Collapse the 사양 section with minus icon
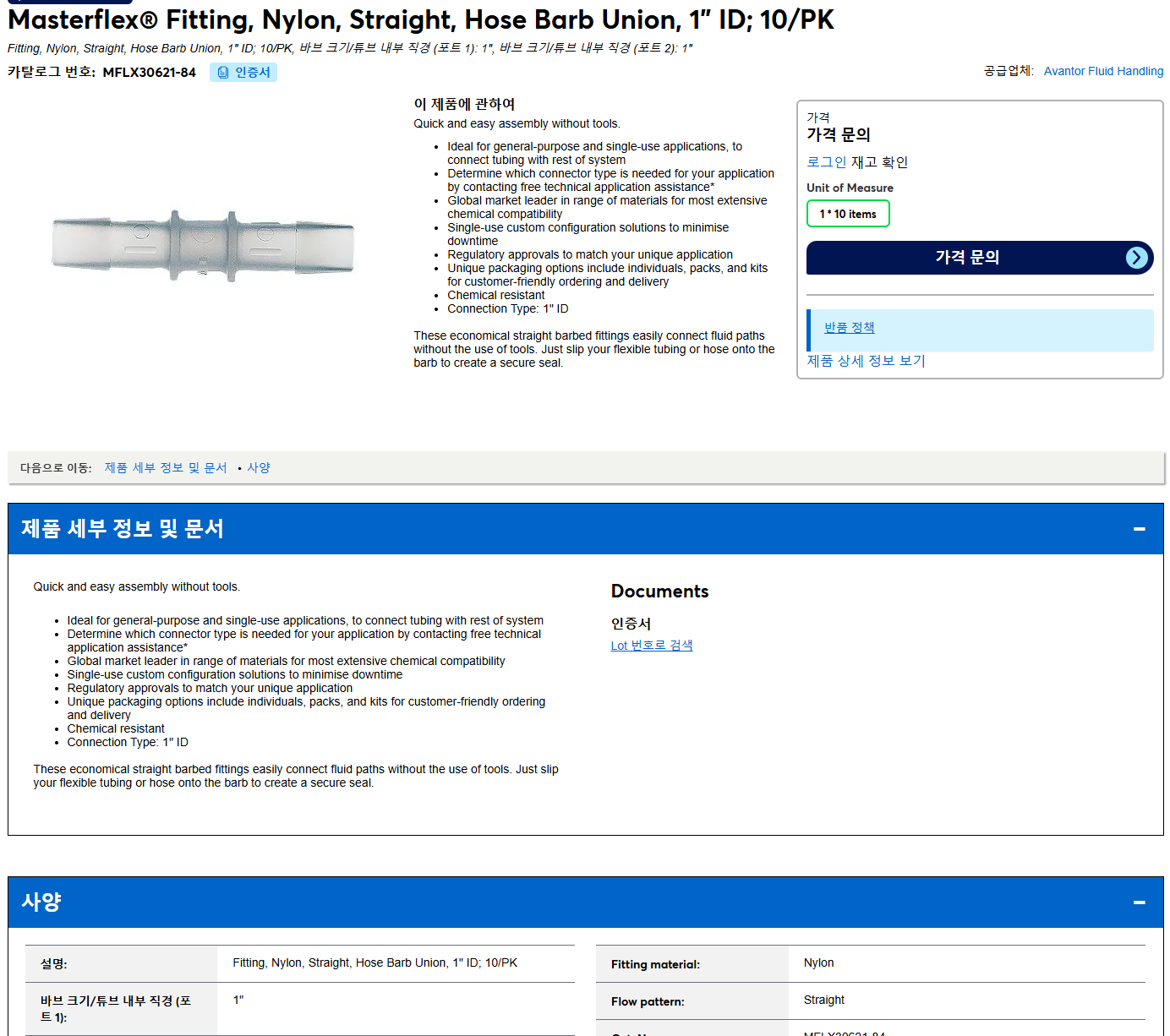Screen dimensions: 1170x1036 [1139, 902]
